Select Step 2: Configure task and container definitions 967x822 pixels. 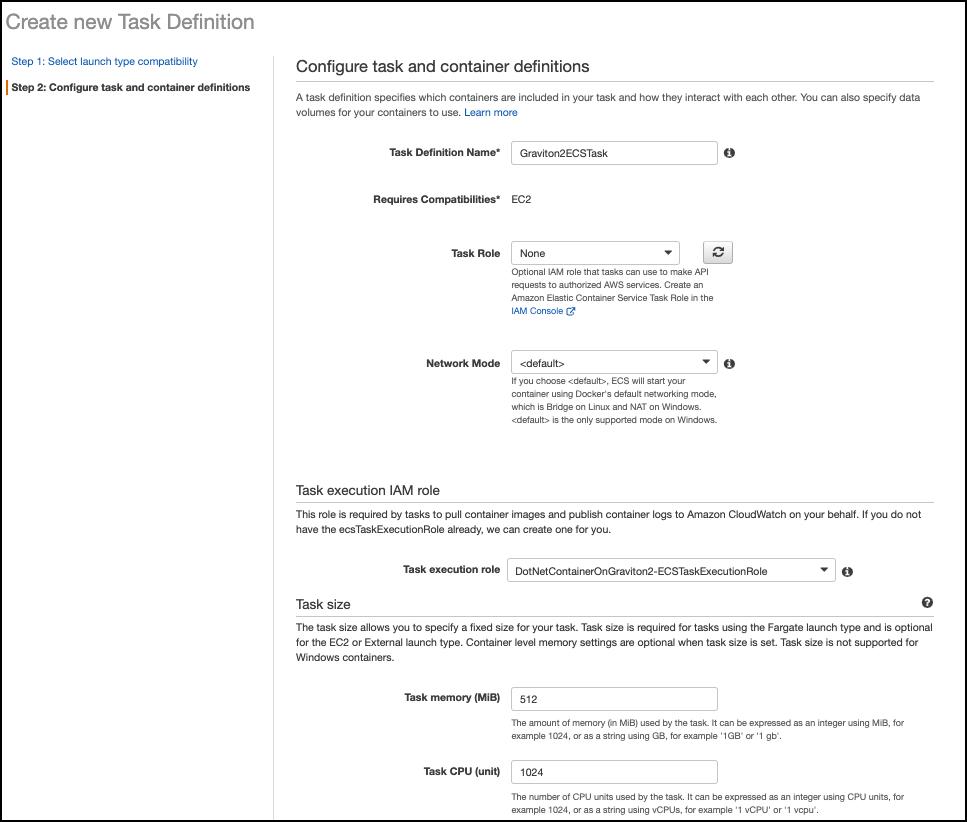pyautogui.click(x=131, y=88)
